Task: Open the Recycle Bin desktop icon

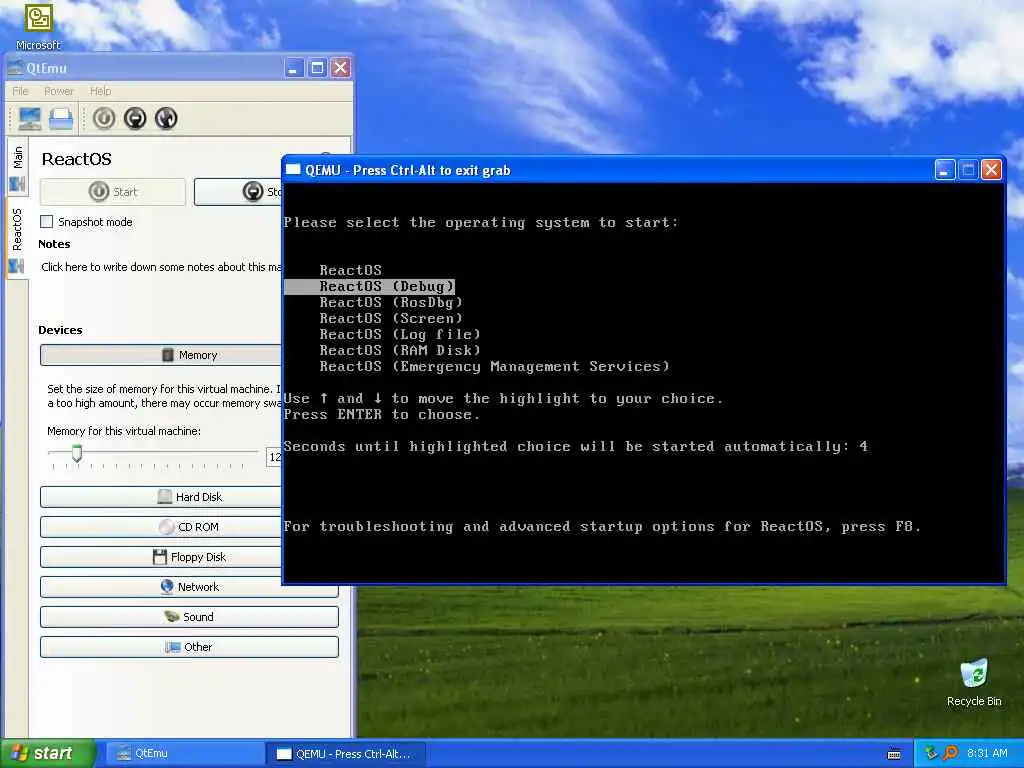Action: (x=974, y=683)
